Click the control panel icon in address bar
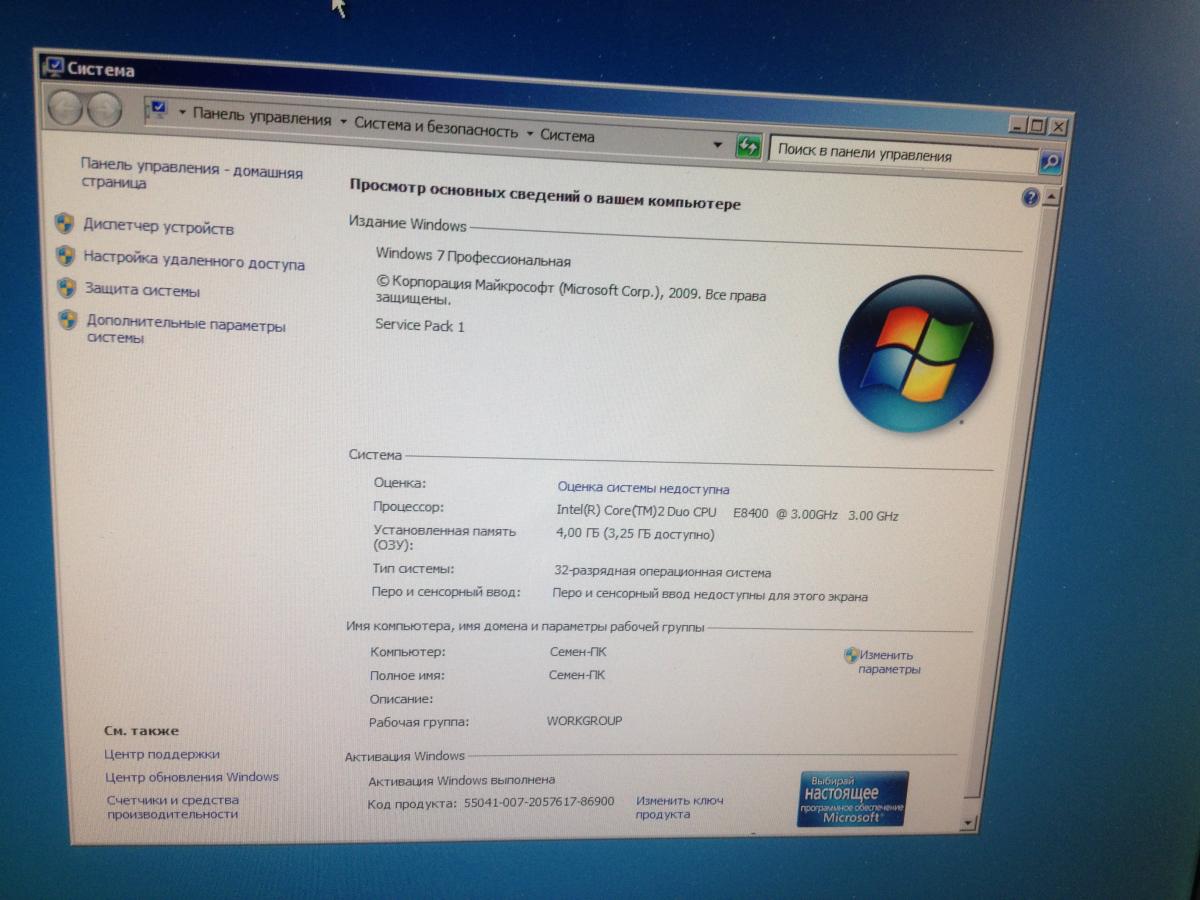This screenshot has height=900, width=1200. (x=157, y=109)
